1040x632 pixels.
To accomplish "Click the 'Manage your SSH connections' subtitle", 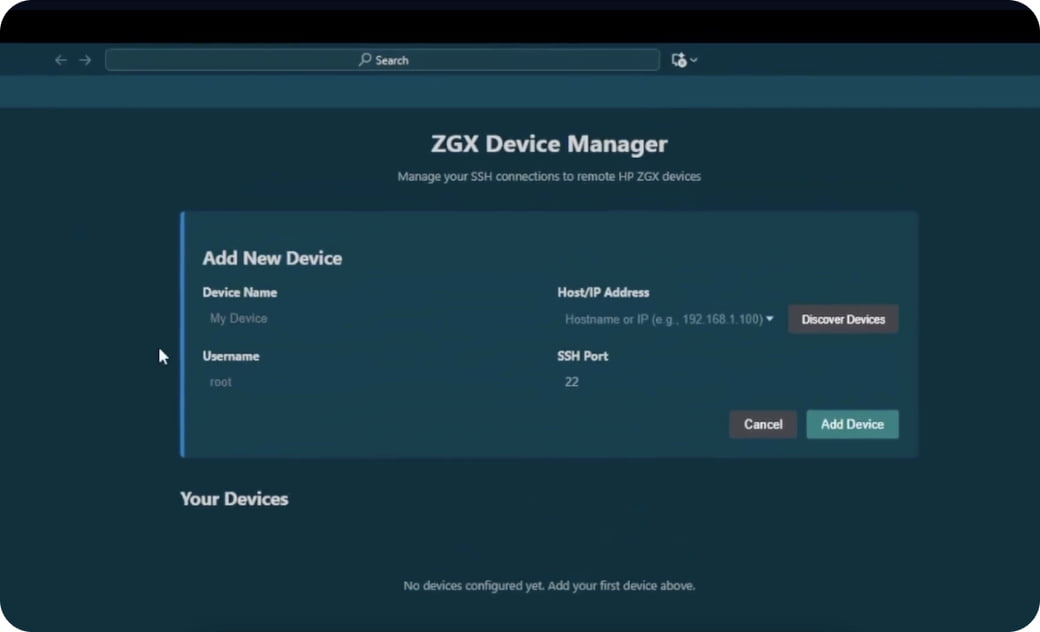I will pyautogui.click(x=549, y=176).
